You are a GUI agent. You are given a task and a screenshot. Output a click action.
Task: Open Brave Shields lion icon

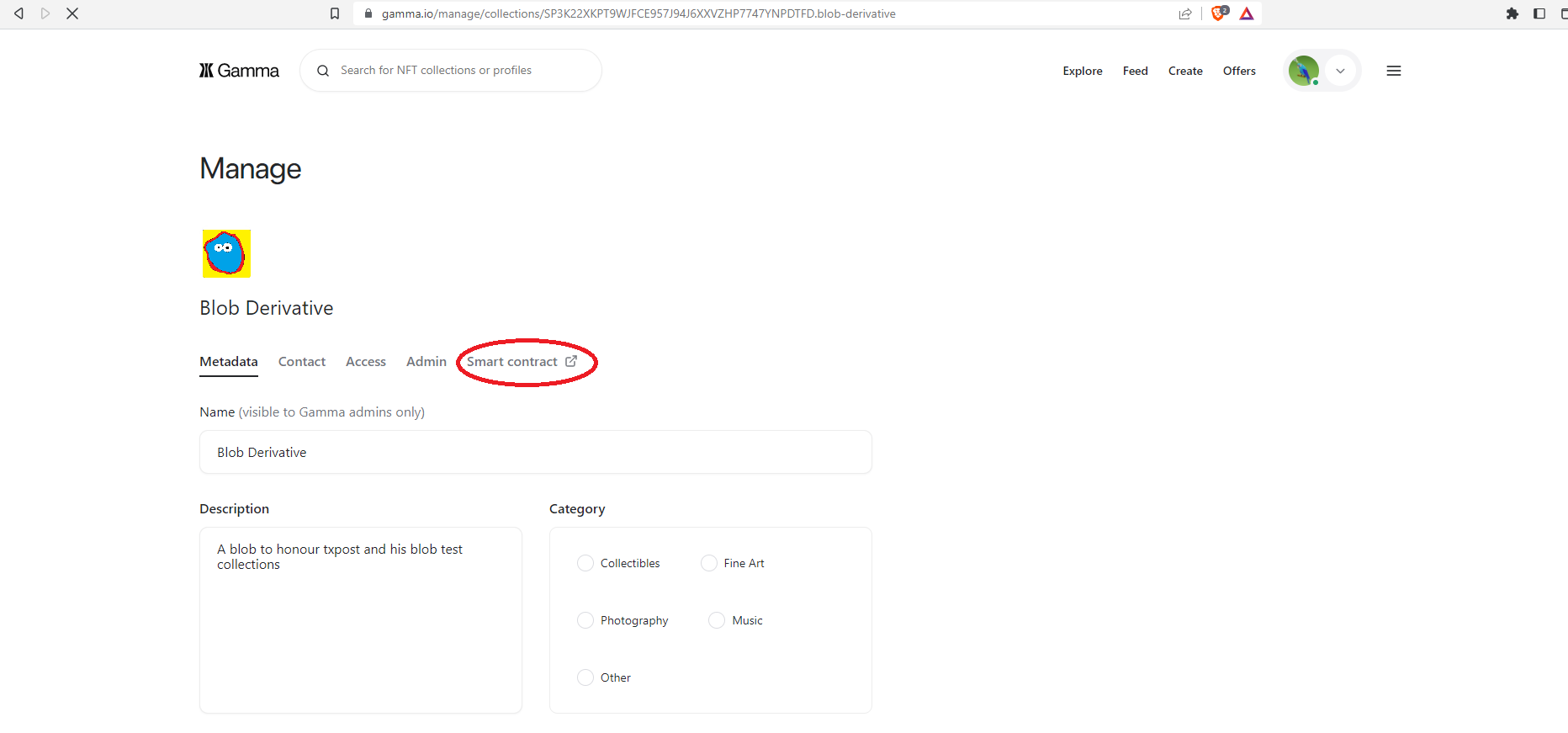click(1219, 13)
